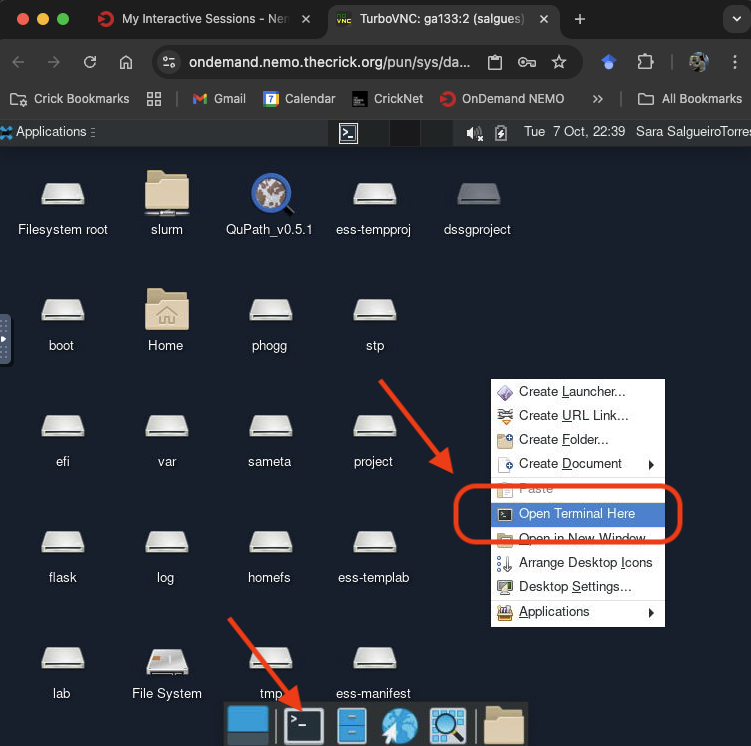Open the QuPath_v0.5.1 desktop icon
This screenshot has width=751, height=746.
pyautogui.click(x=270, y=195)
